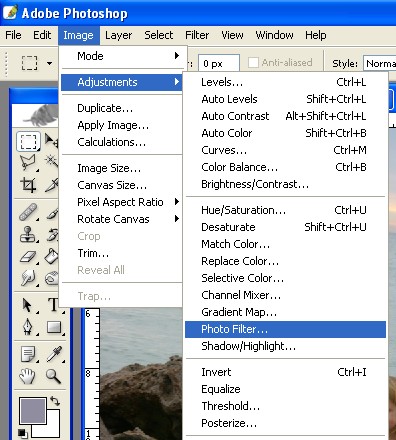Click the Adobe Photoshop title bar icon
The width and height of the screenshot is (396, 440).
coord(10,13)
